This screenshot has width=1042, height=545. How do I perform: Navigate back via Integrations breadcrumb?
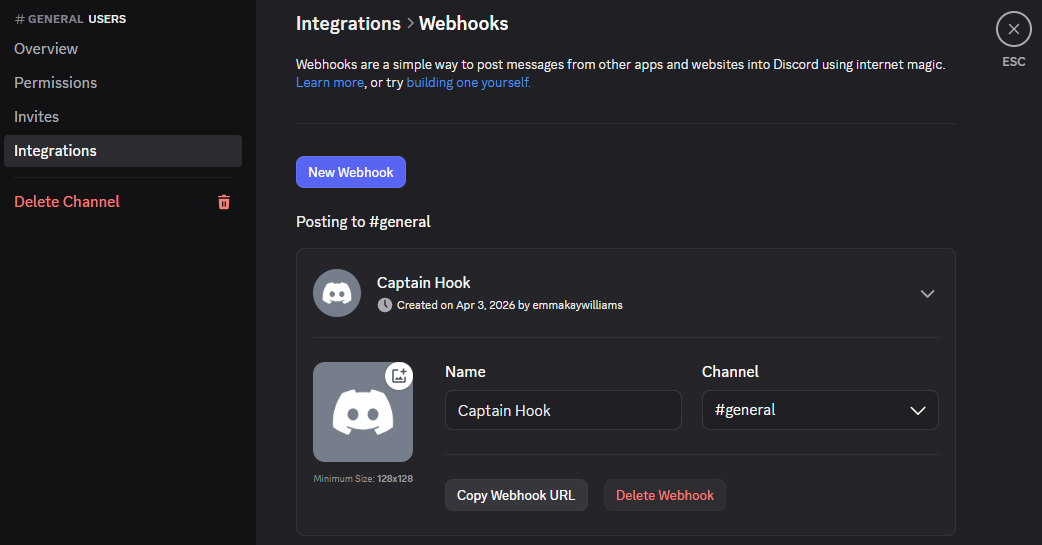348,23
